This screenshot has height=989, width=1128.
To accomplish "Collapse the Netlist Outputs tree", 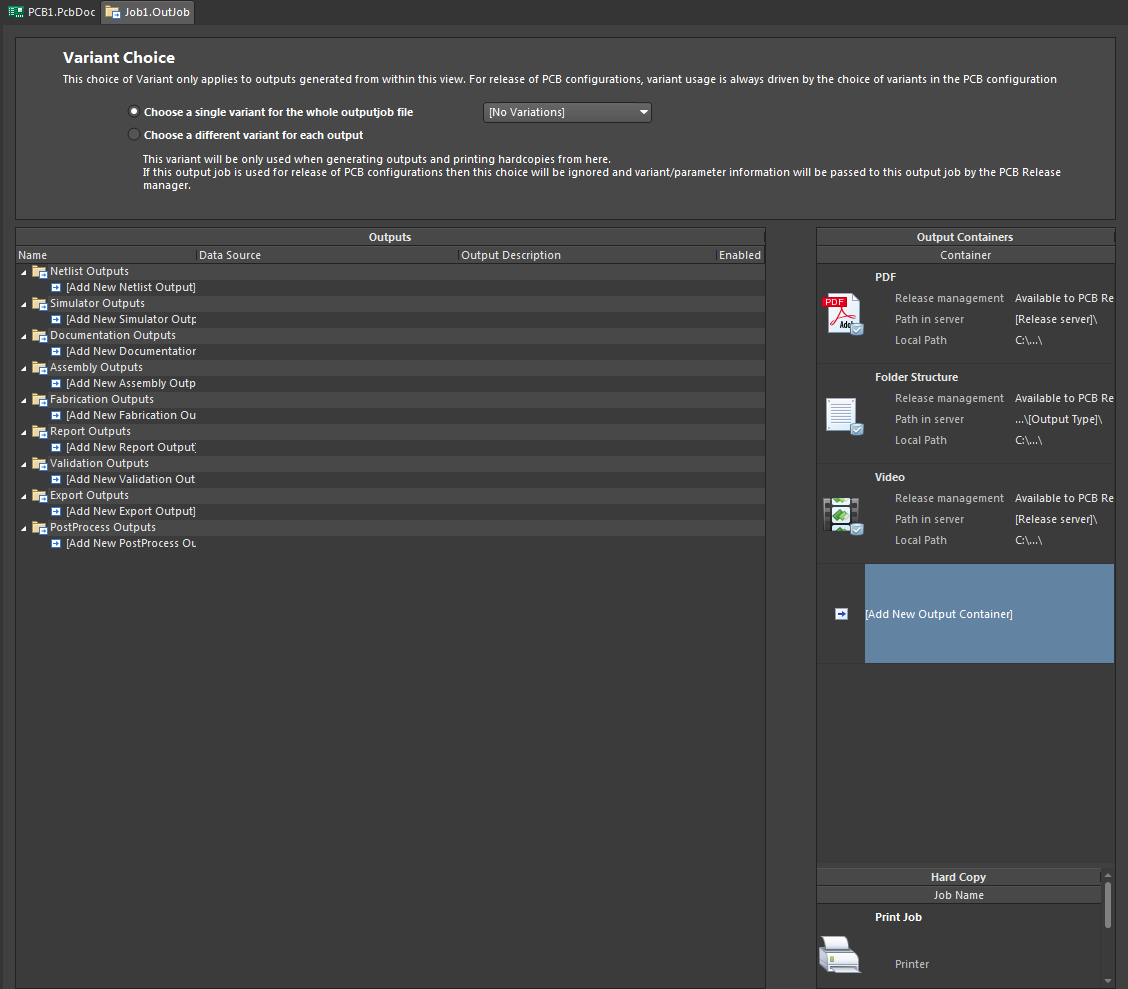I will pos(22,271).
